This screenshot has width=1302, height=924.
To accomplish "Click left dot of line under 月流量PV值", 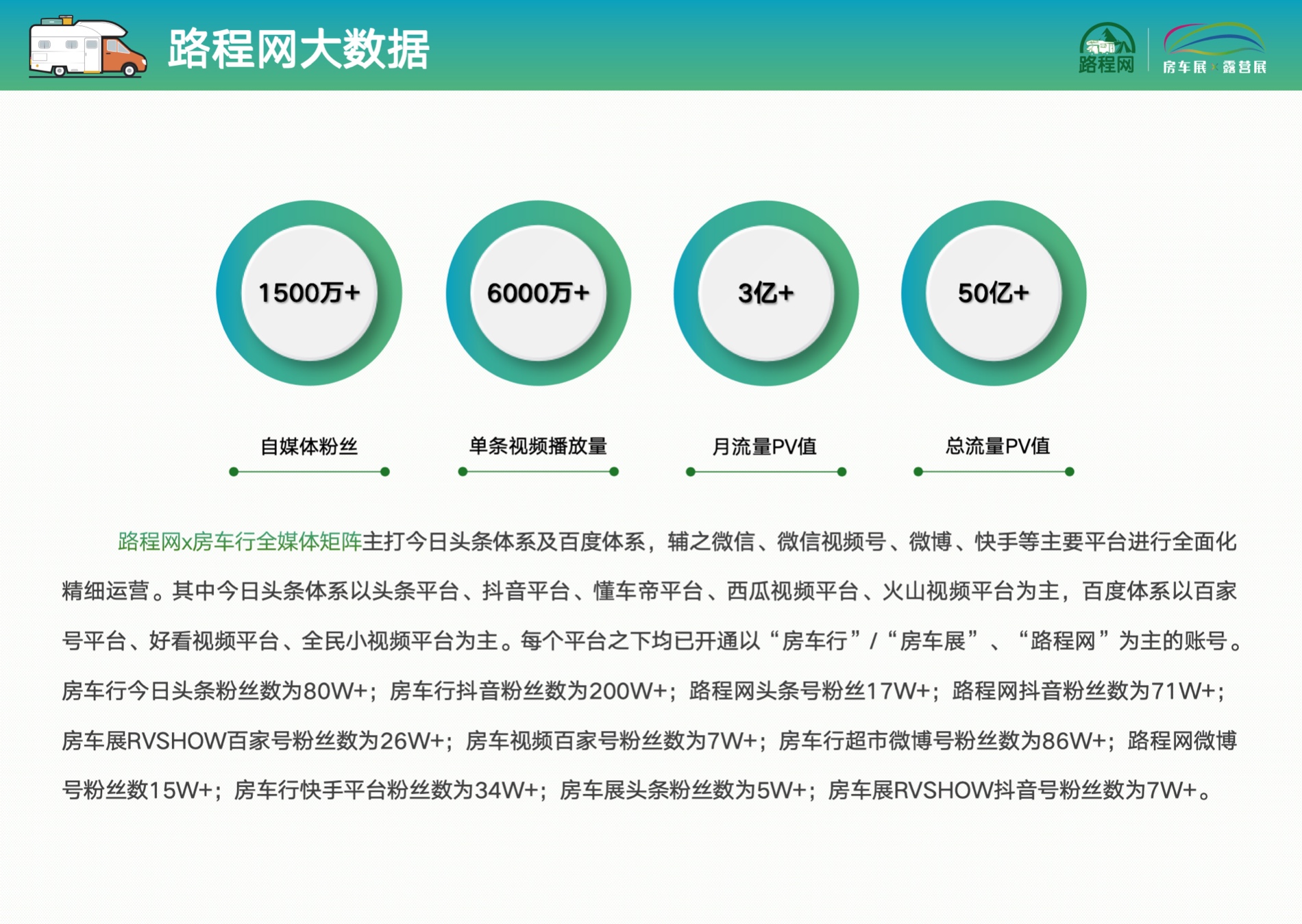I will pos(691,471).
